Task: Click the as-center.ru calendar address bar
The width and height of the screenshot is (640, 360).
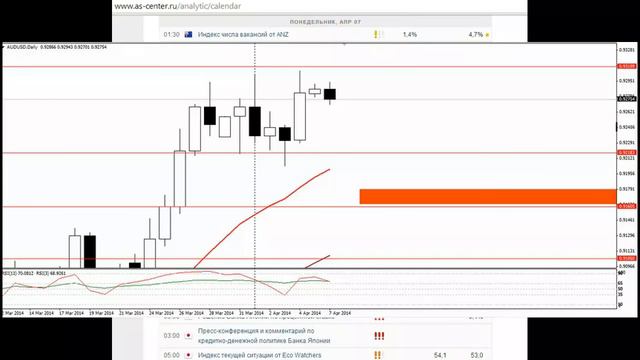Action: tap(178, 6)
